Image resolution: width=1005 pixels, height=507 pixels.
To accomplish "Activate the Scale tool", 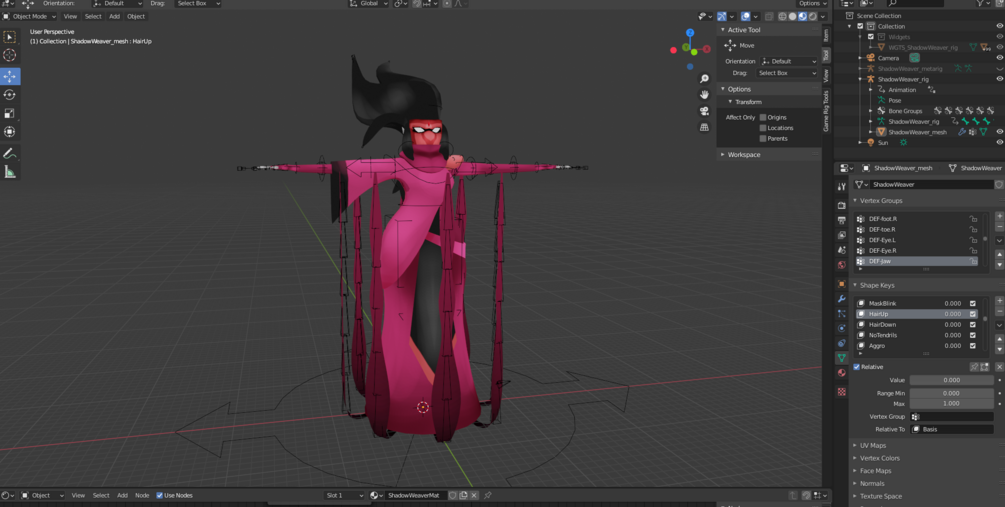I will tap(10, 113).
